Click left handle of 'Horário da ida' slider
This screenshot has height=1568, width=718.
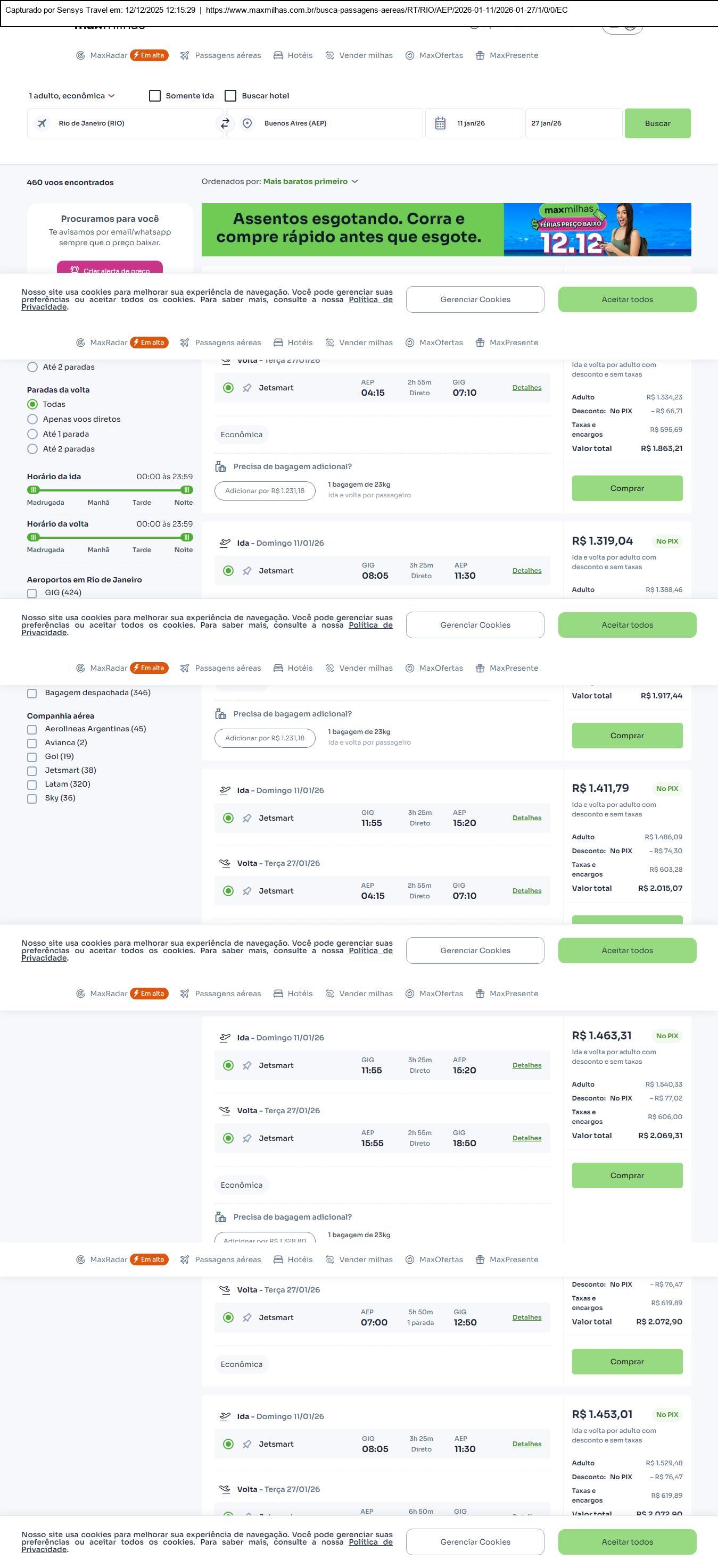[x=34, y=490]
